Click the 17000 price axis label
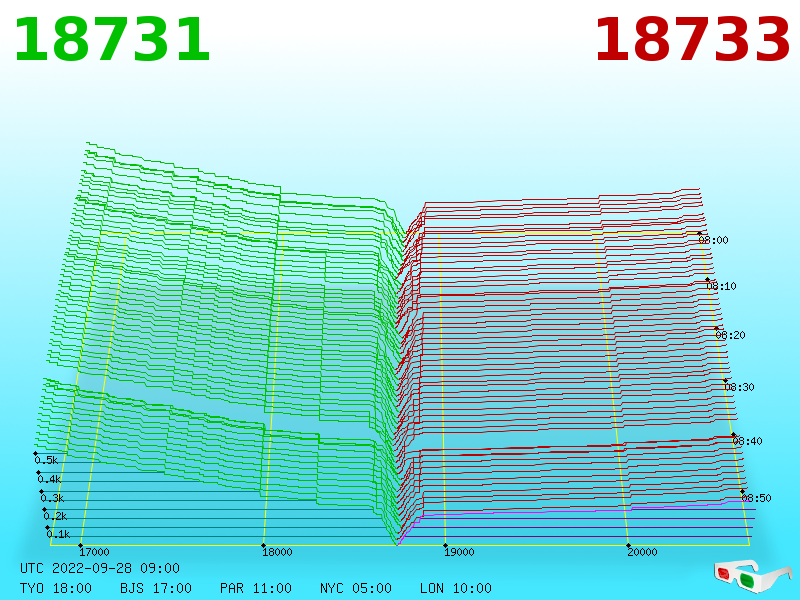This screenshot has height=600, width=800. pos(94,552)
